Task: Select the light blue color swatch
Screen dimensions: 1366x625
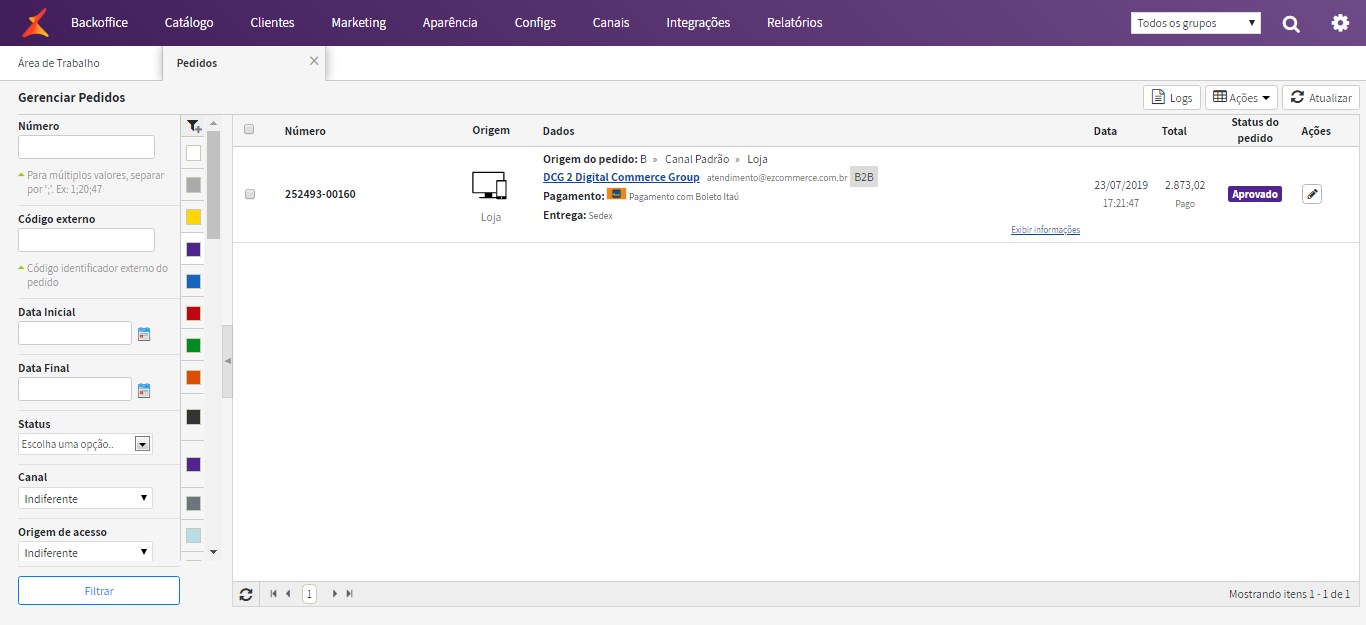Action: tap(193, 535)
